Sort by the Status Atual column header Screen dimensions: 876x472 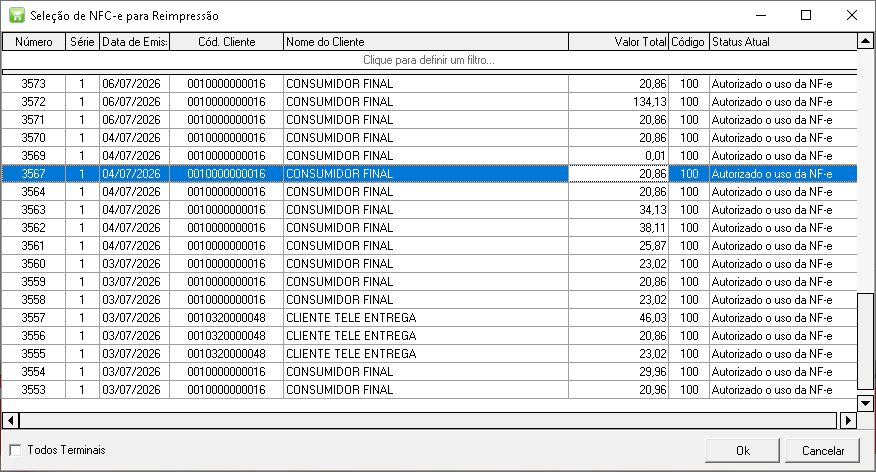(783, 42)
